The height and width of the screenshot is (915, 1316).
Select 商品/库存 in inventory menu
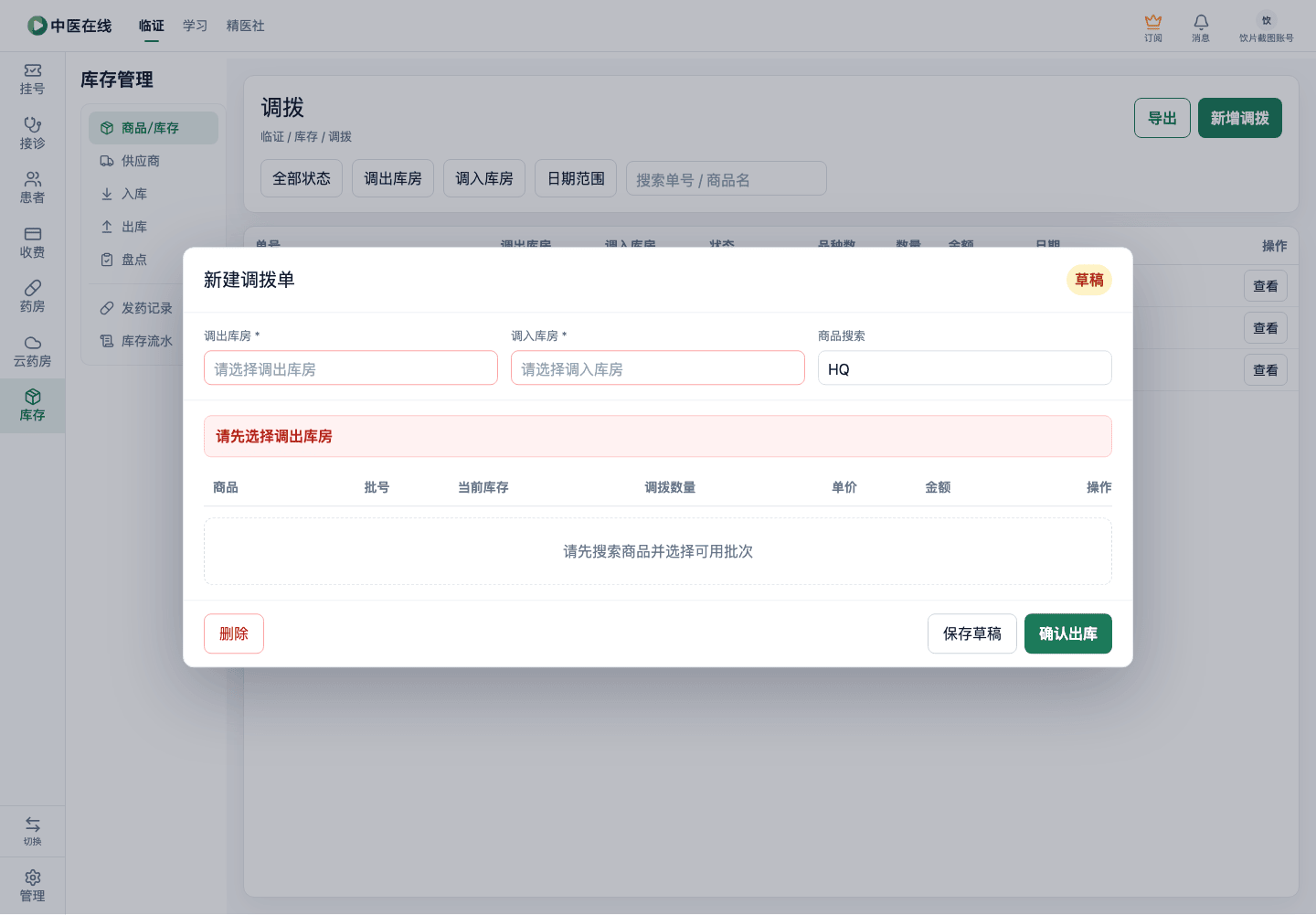pyautogui.click(x=154, y=128)
